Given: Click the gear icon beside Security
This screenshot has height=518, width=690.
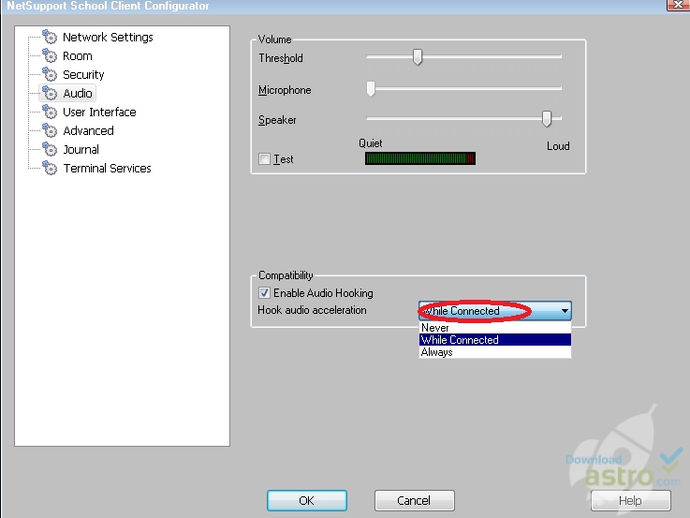Looking at the screenshot, I should (49, 74).
